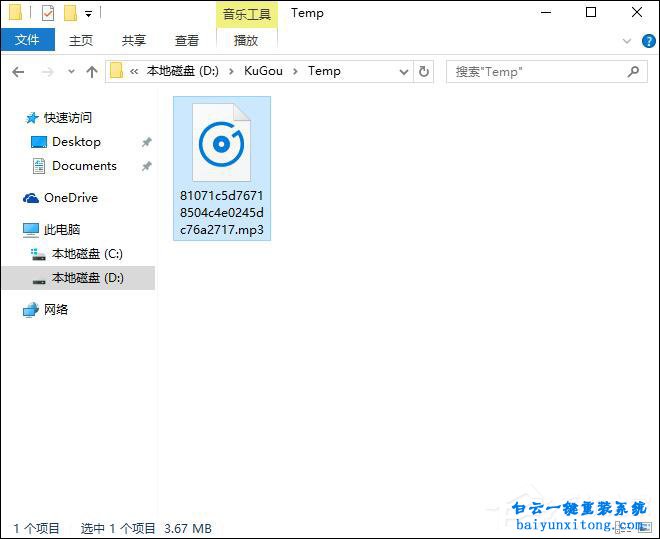Viewport: 660px width, 539px height.
Task: Go up one folder level
Action: tap(92, 72)
